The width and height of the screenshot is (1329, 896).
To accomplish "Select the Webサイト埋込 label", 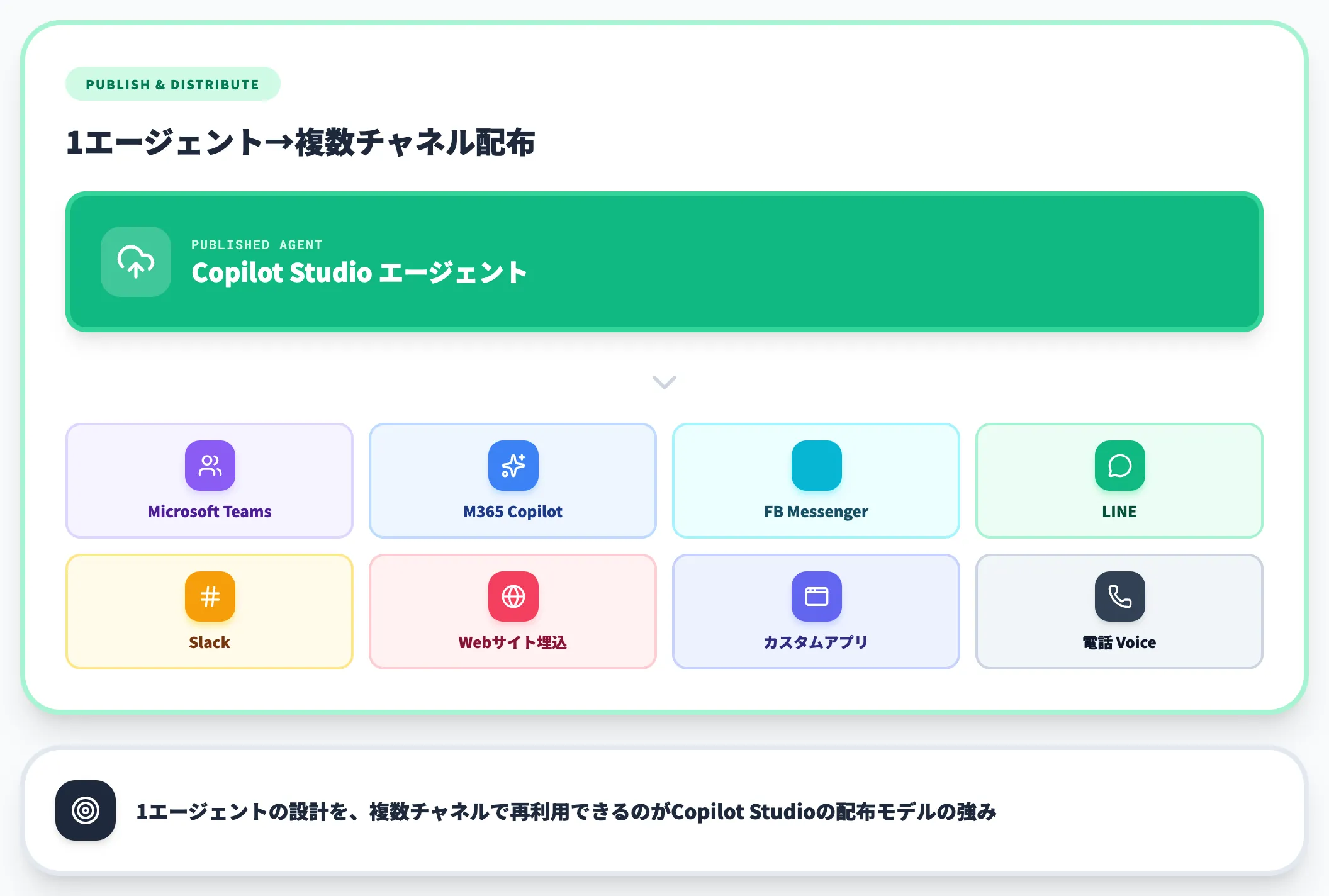I will [x=513, y=642].
